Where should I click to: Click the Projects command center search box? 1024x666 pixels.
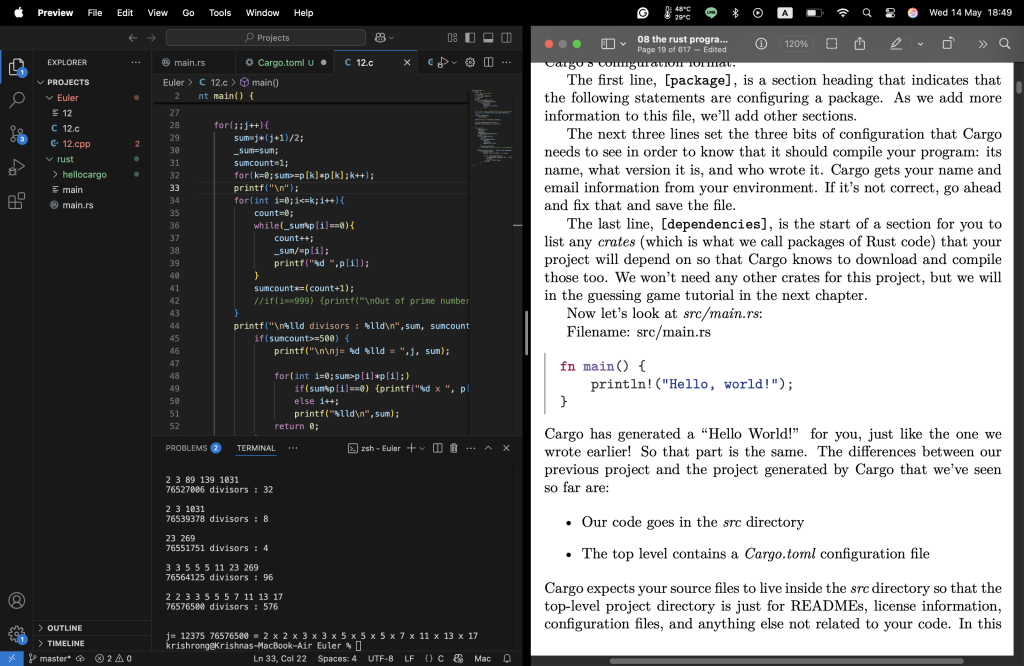click(266, 38)
